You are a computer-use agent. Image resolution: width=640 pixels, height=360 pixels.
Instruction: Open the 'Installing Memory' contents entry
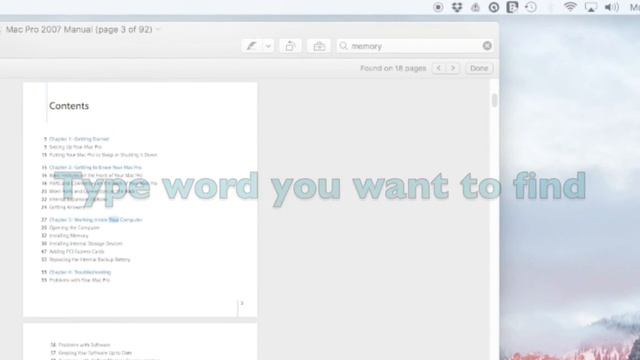coord(69,236)
